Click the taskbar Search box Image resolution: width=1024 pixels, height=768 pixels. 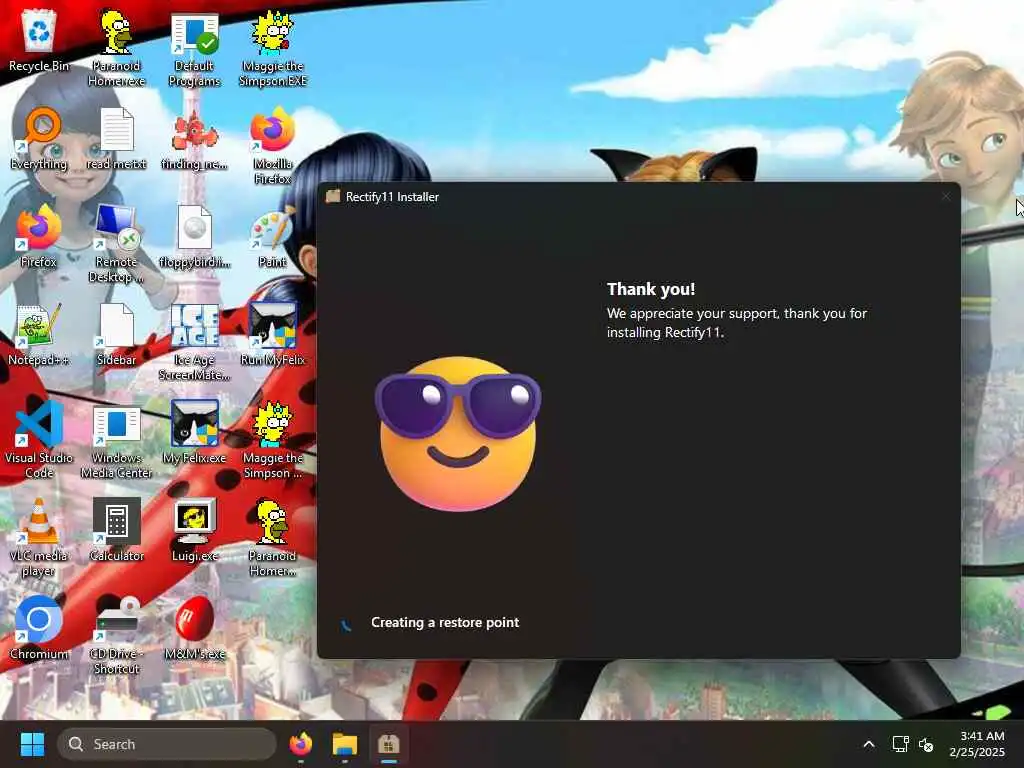(167, 744)
